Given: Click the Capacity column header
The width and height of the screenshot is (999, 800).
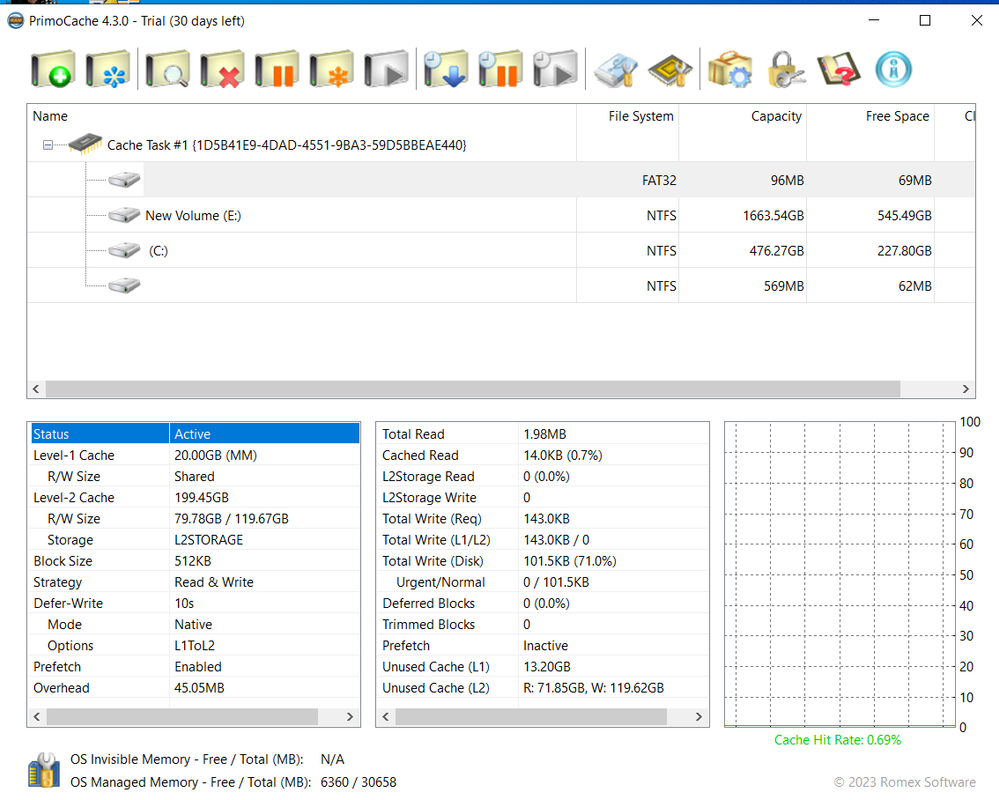Looking at the screenshot, I should click(x=743, y=116).
